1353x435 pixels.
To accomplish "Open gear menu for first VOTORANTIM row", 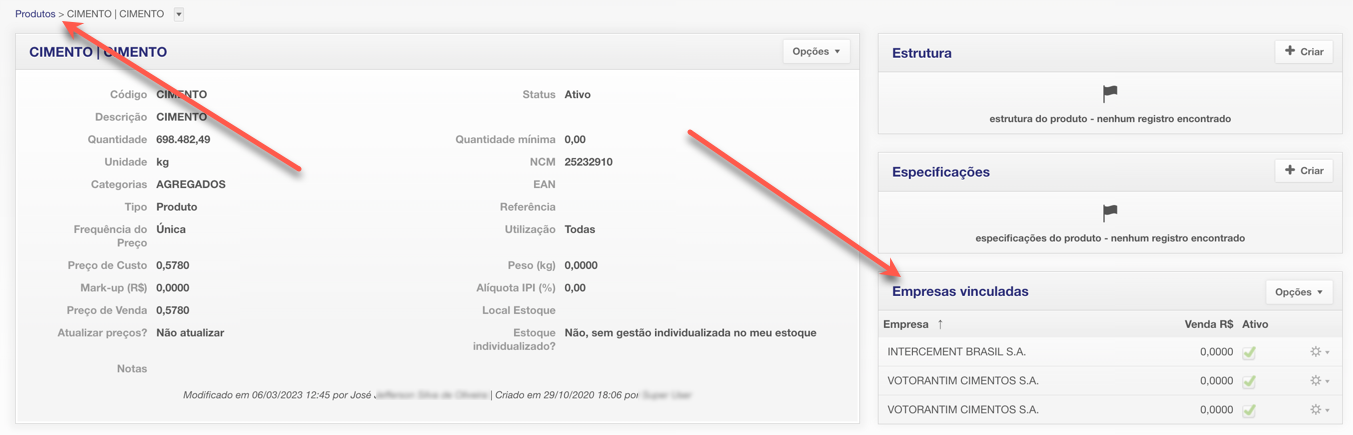I will coord(1319,381).
